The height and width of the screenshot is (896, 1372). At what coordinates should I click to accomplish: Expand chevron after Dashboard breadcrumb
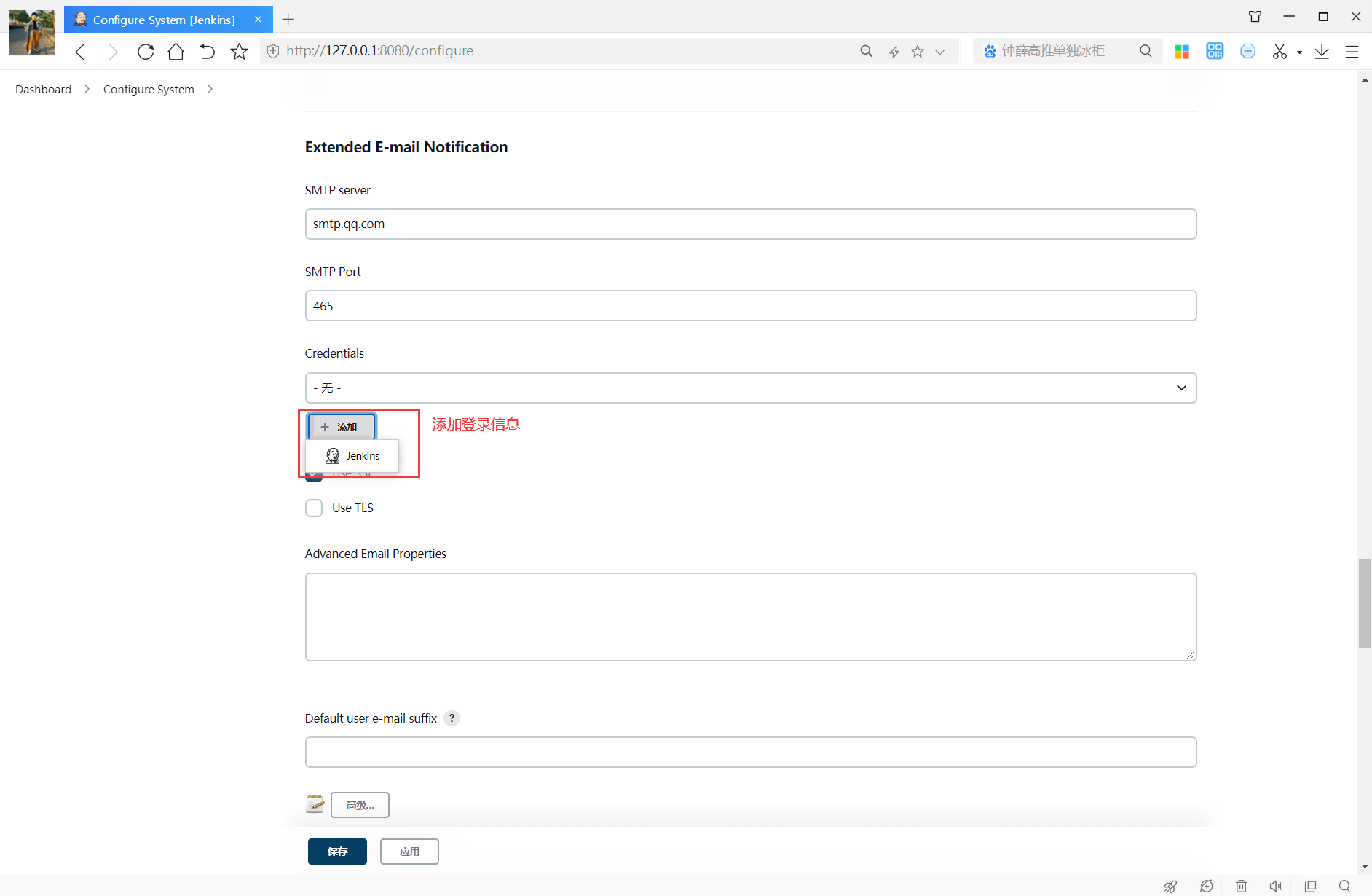(87, 88)
